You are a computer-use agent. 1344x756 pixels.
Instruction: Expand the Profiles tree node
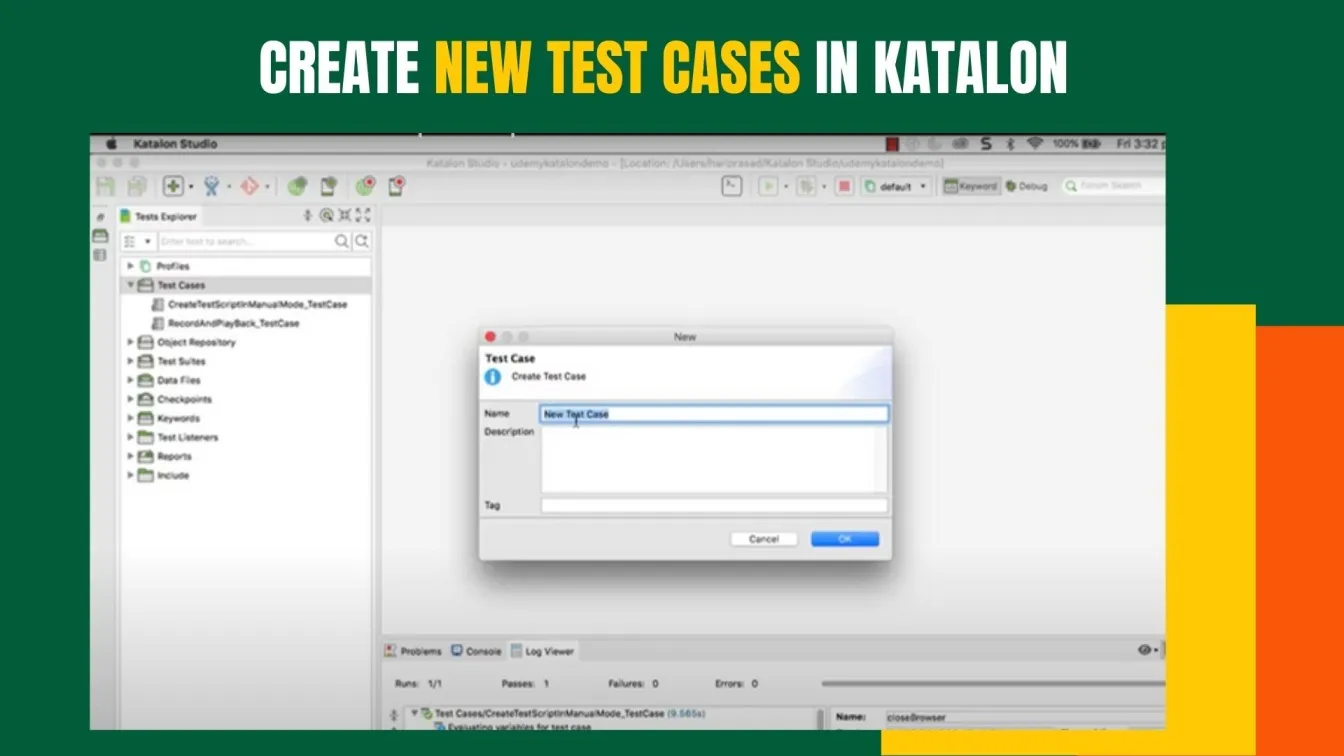130,266
